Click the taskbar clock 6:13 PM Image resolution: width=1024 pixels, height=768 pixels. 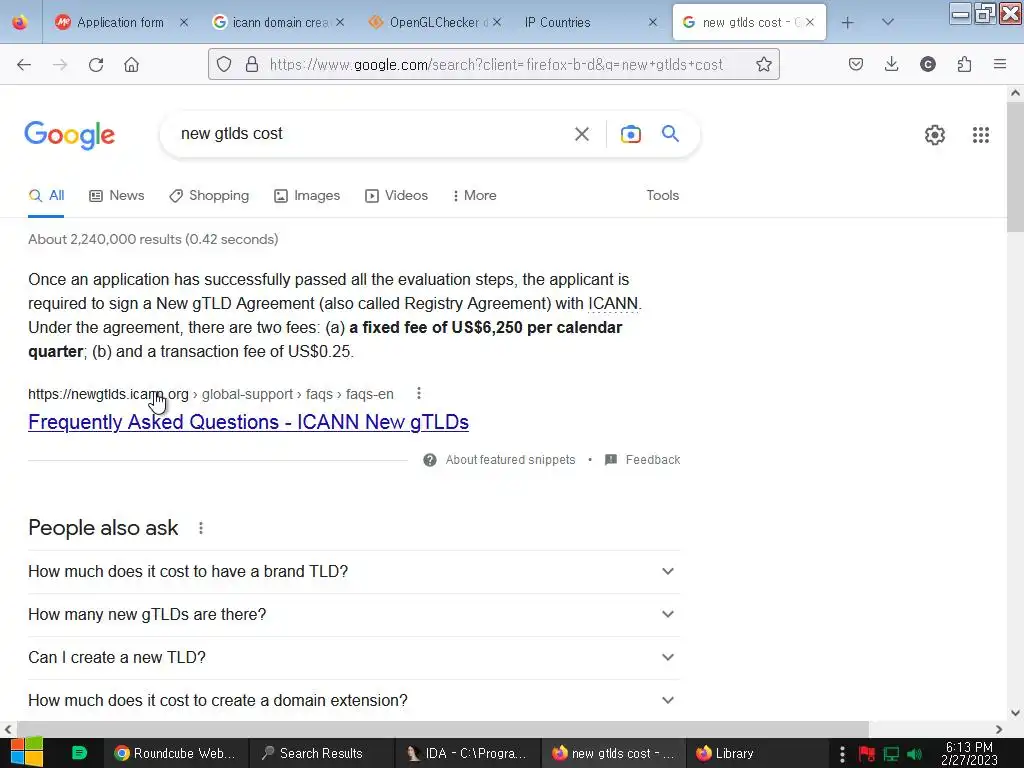coord(969,753)
